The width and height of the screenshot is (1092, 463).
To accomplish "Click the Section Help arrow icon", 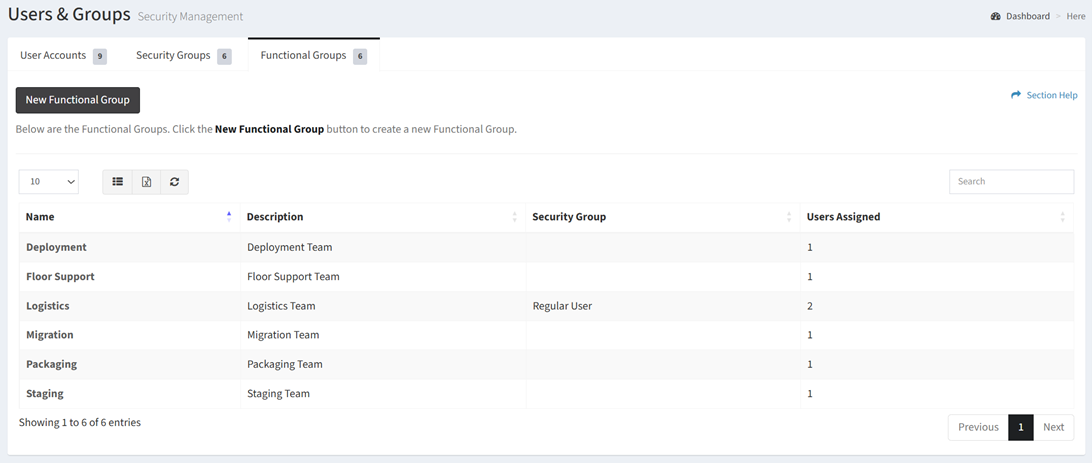I will 1015,95.
